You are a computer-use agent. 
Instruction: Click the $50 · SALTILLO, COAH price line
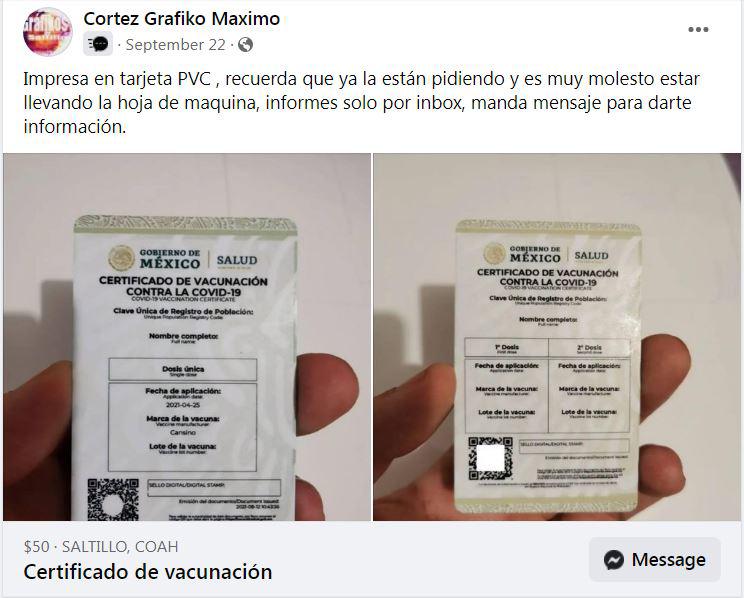101,547
